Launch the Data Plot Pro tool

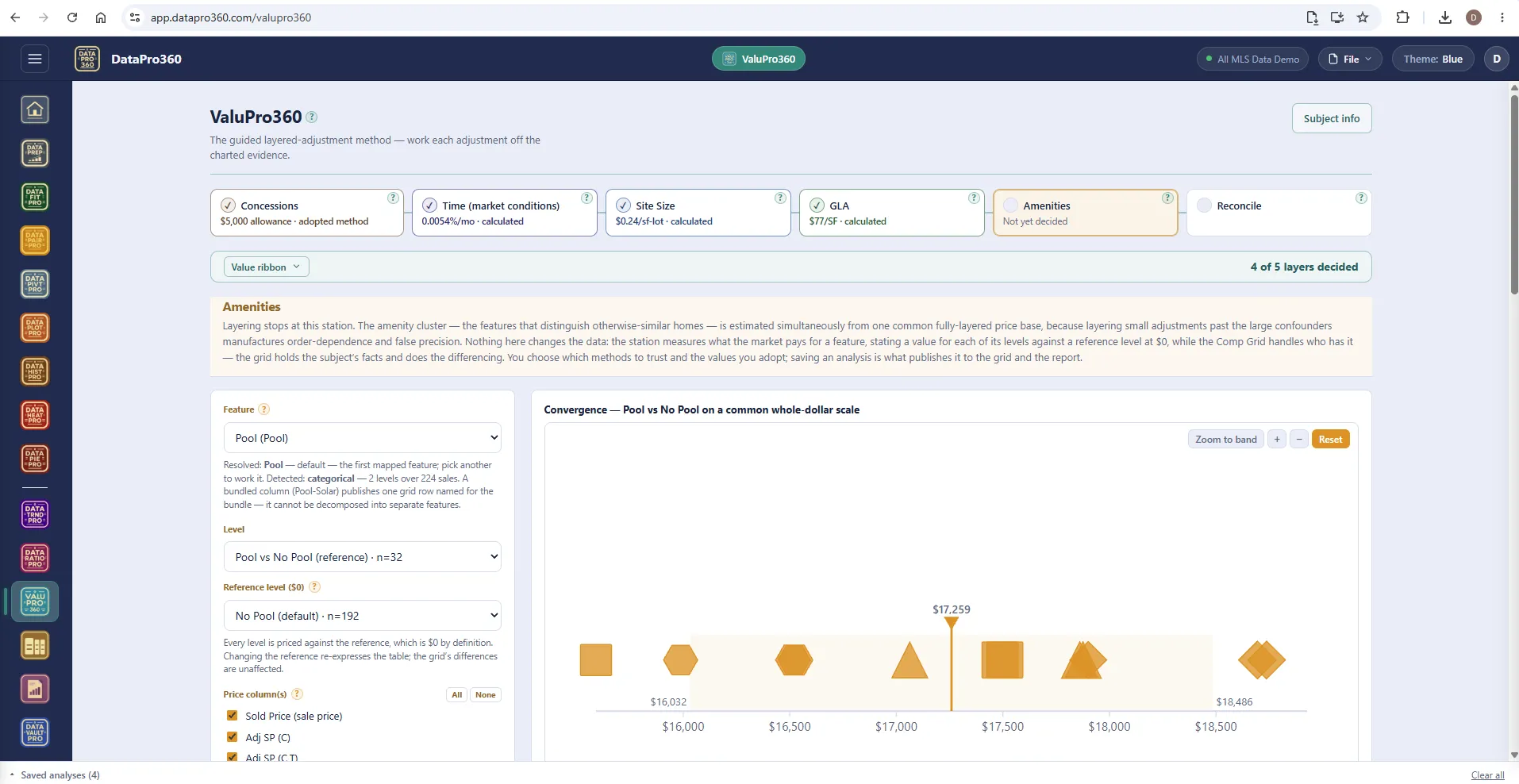[35, 328]
